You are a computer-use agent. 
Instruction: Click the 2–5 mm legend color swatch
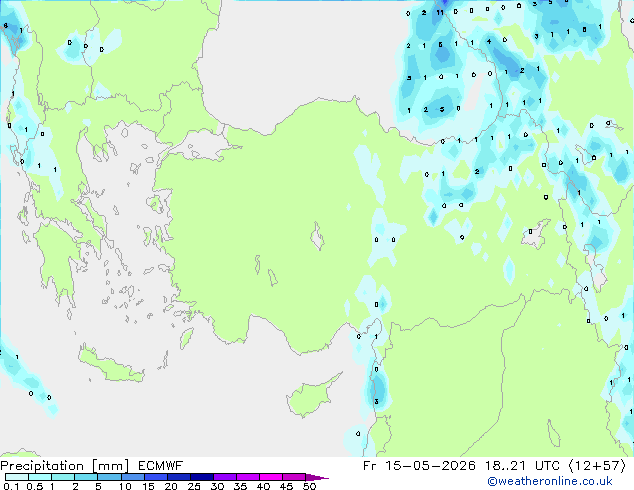(x=86, y=477)
